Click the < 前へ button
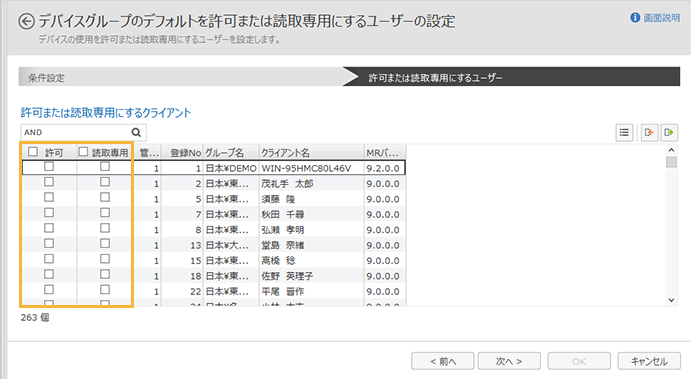The image size is (691, 379). pyautogui.click(x=443, y=361)
